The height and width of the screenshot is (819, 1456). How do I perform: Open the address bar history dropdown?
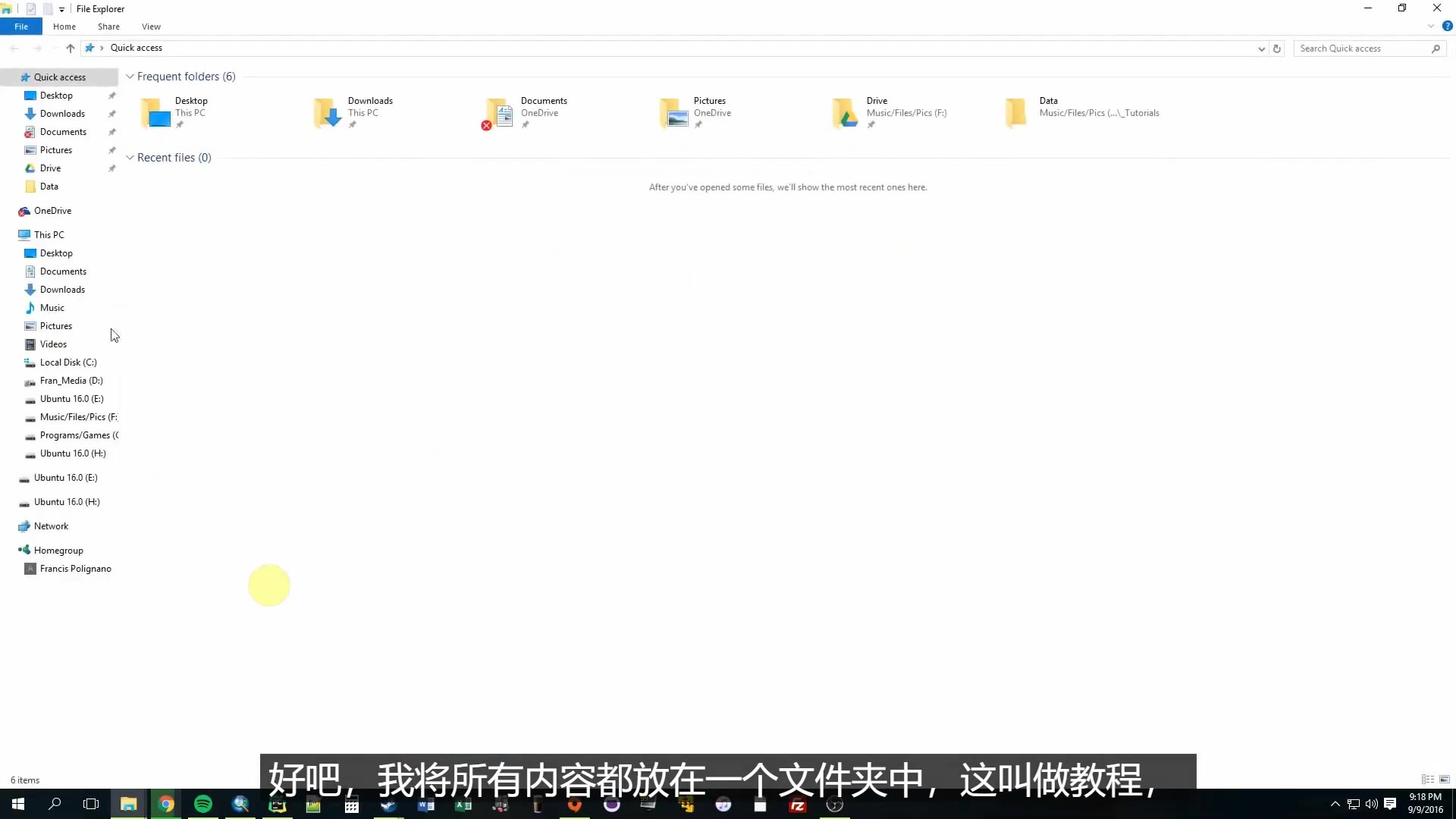(x=1261, y=49)
